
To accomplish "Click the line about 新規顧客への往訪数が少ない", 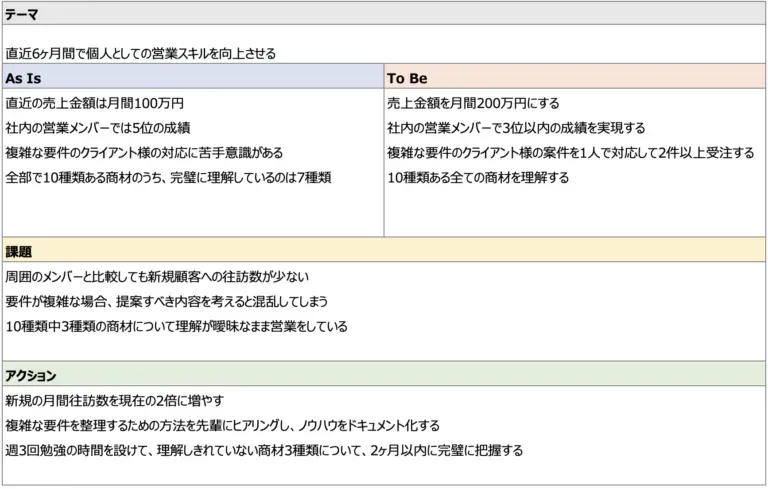I will coord(157,277).
